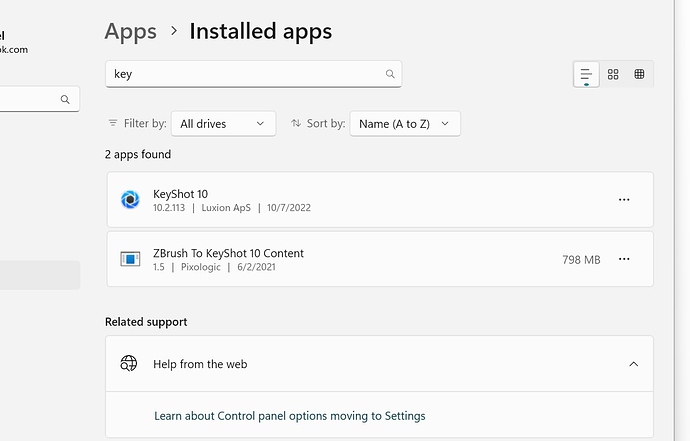Switch to grid view layout

click(613, 74)
